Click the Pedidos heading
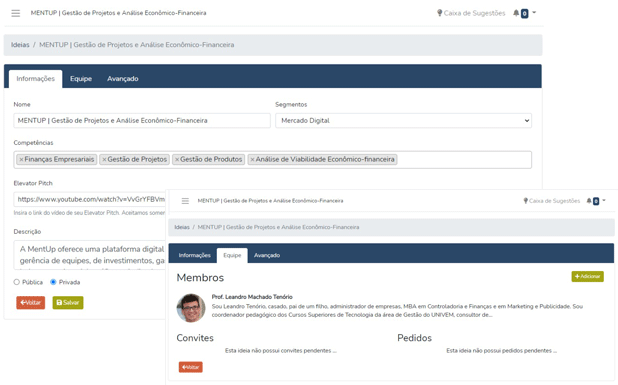Viewport: 618px width, 385px height. pyautogui.click(x=414, y=338)
